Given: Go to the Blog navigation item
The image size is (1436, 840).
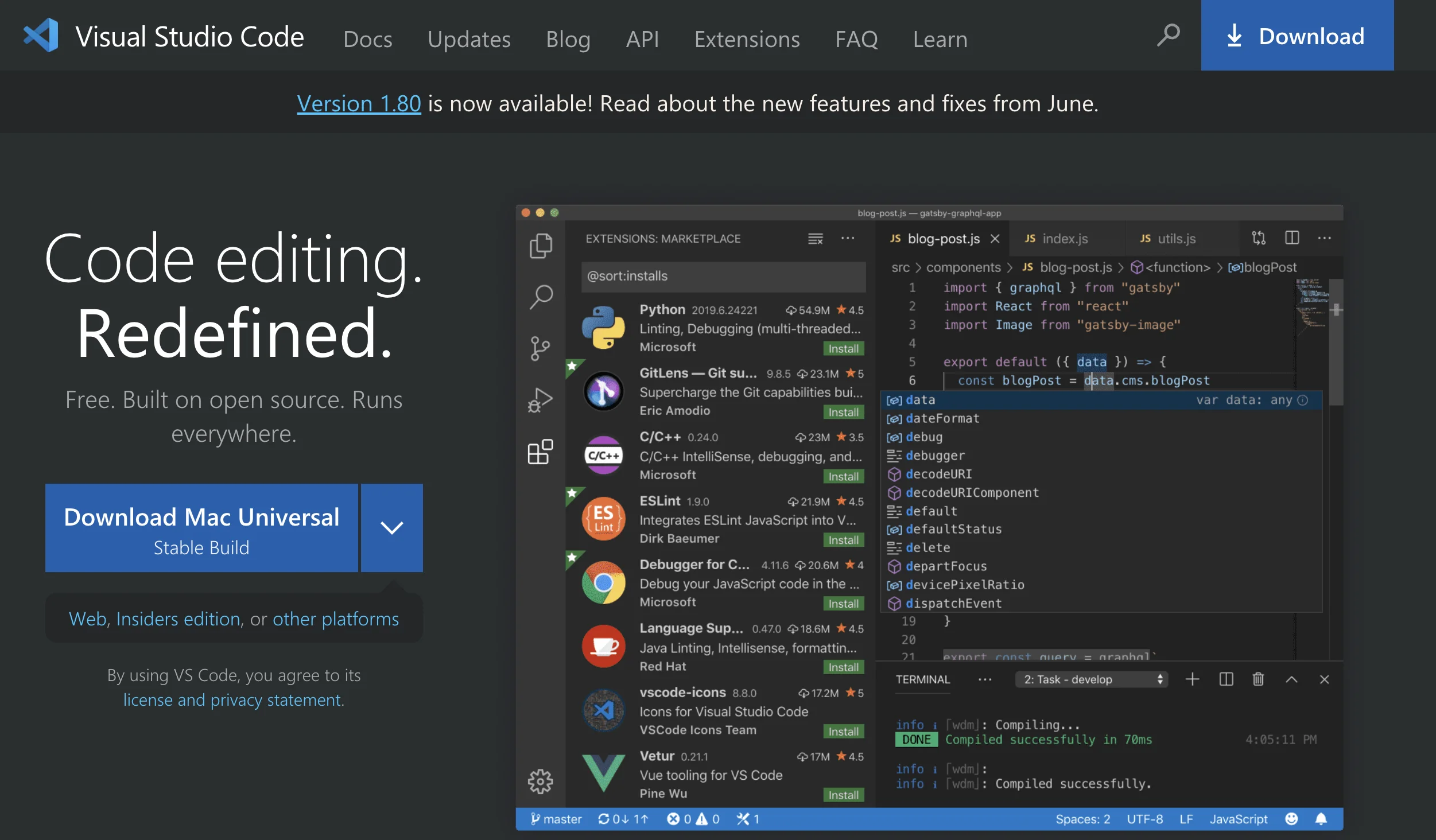Looking at the screenshot, I should tap(568, 39).
